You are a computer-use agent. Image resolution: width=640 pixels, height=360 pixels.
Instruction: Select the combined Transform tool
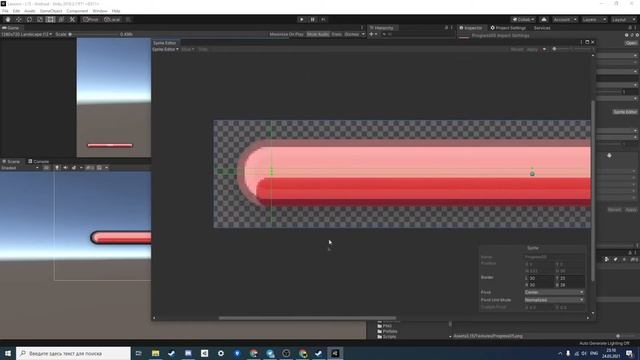(61, 19)
